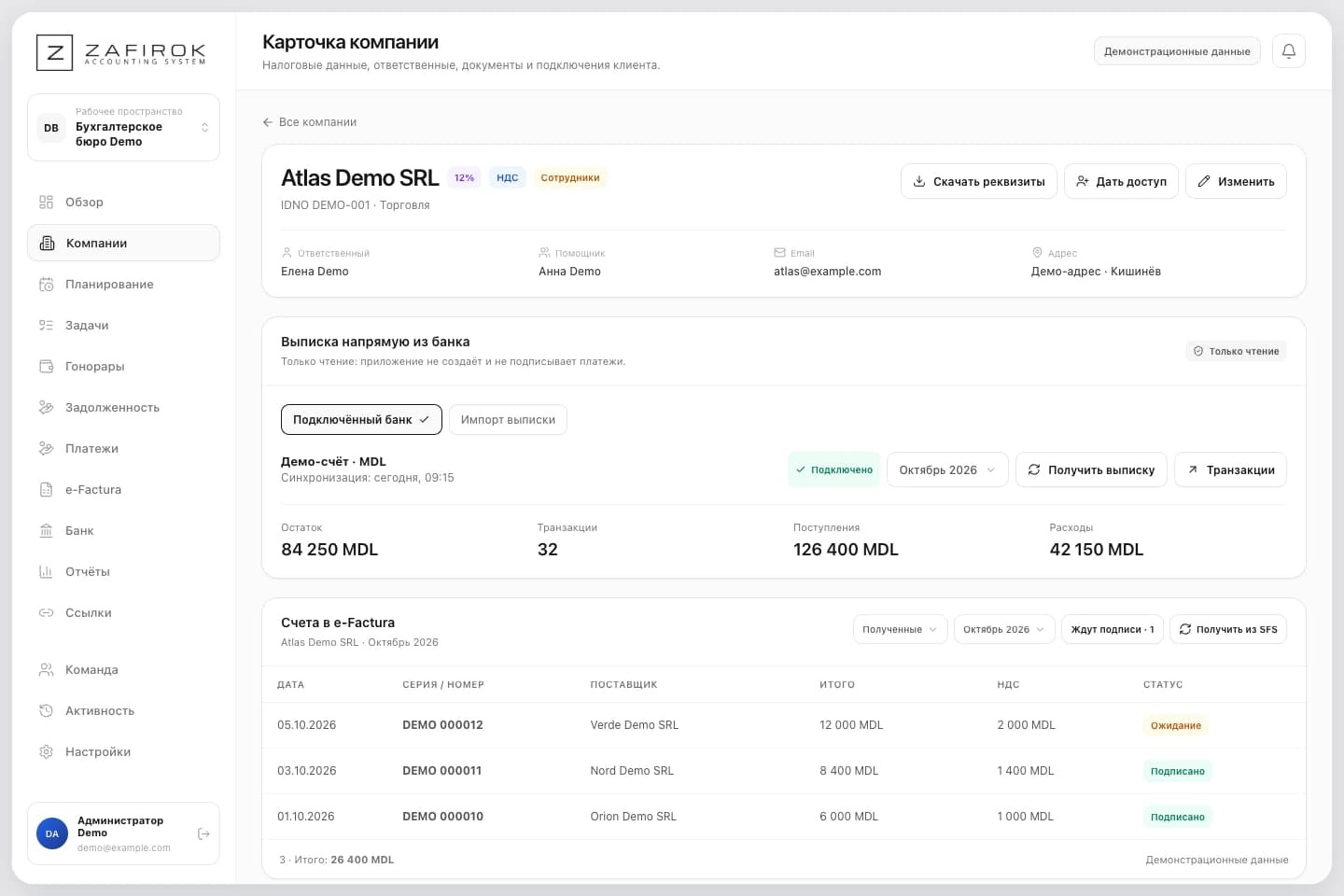Click the Сотрудники tag
This screenshot has height=896, width=1344.
[x=570, y=177]
